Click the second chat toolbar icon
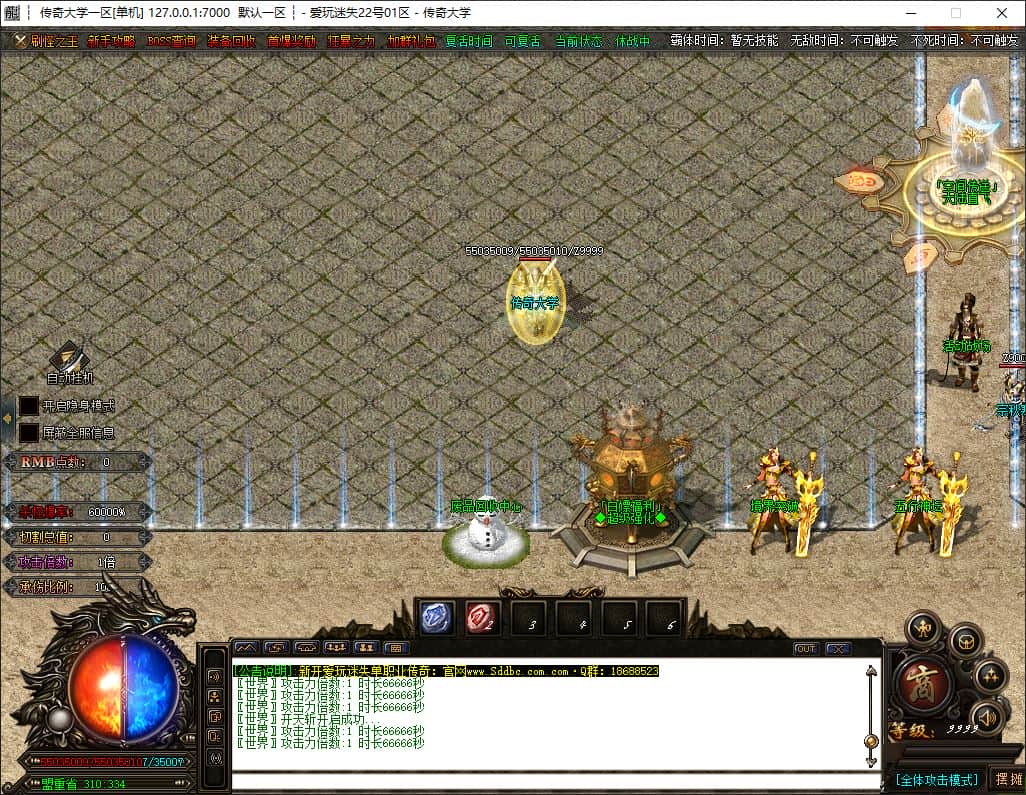Screen dimensions: 1026x795 click(277, 648)
